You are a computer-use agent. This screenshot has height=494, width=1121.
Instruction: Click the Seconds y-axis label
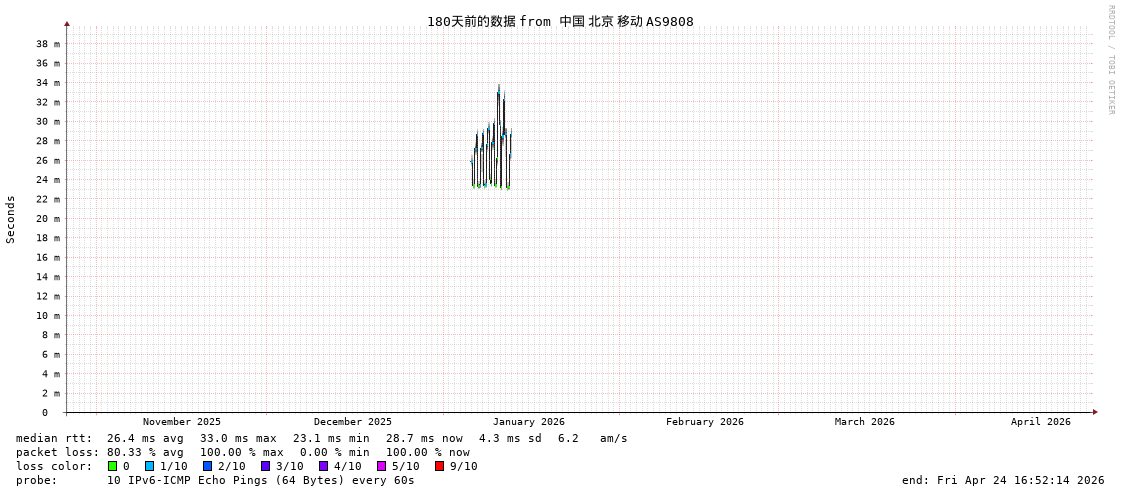coord(11,219)
